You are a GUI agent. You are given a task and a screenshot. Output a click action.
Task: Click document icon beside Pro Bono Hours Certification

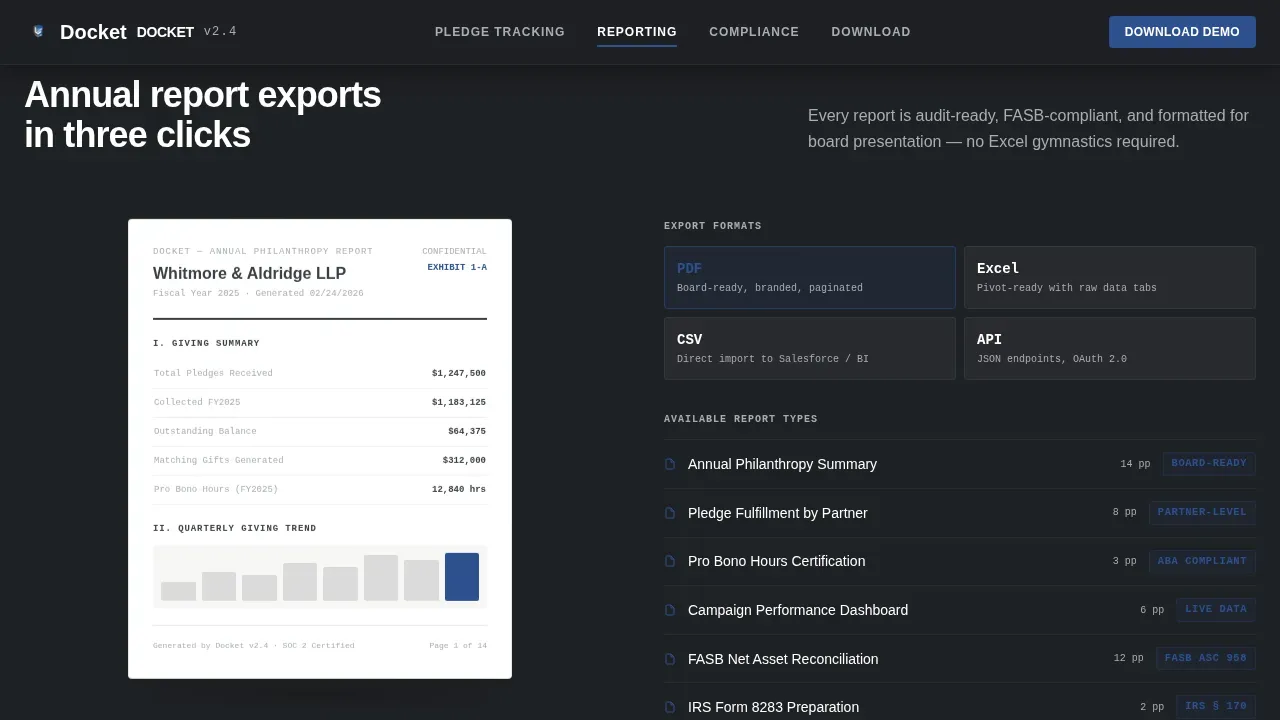click(x=670, y=561)
